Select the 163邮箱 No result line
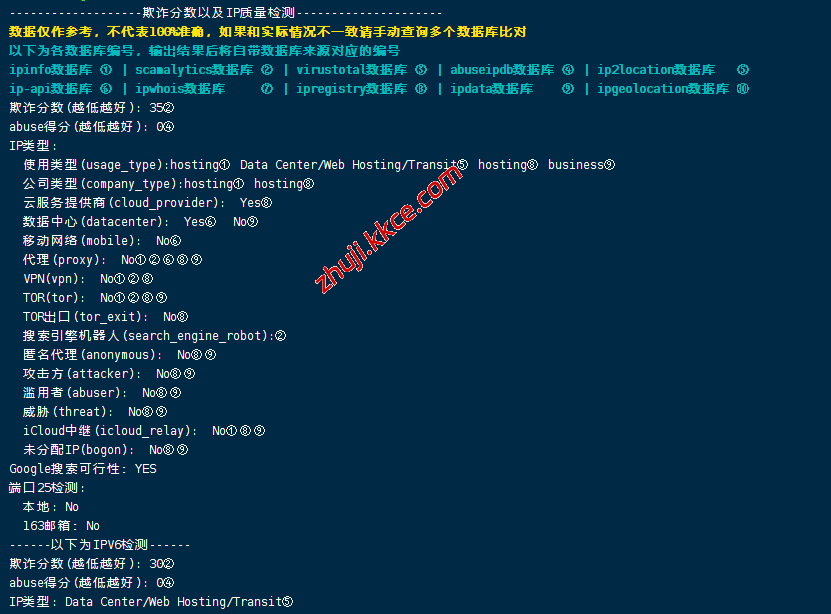831x614 pixels. [61, 526]
